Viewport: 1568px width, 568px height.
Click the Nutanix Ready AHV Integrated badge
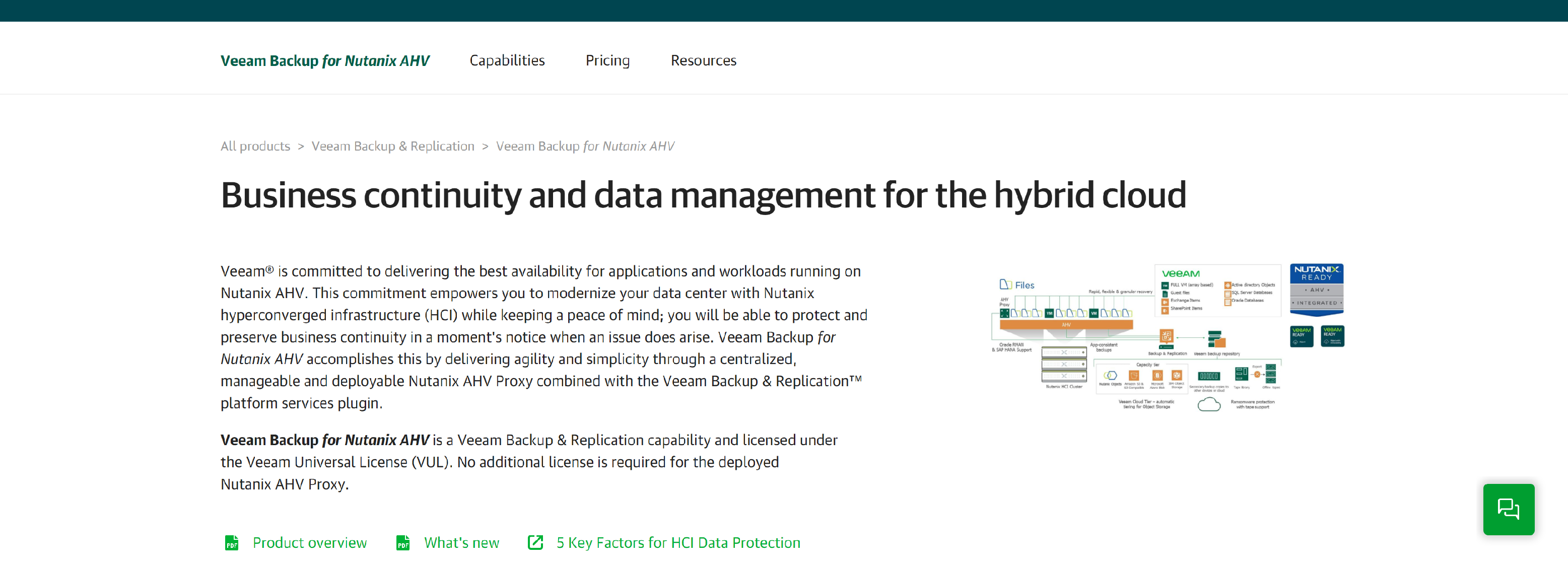[x=1316, y=290]
